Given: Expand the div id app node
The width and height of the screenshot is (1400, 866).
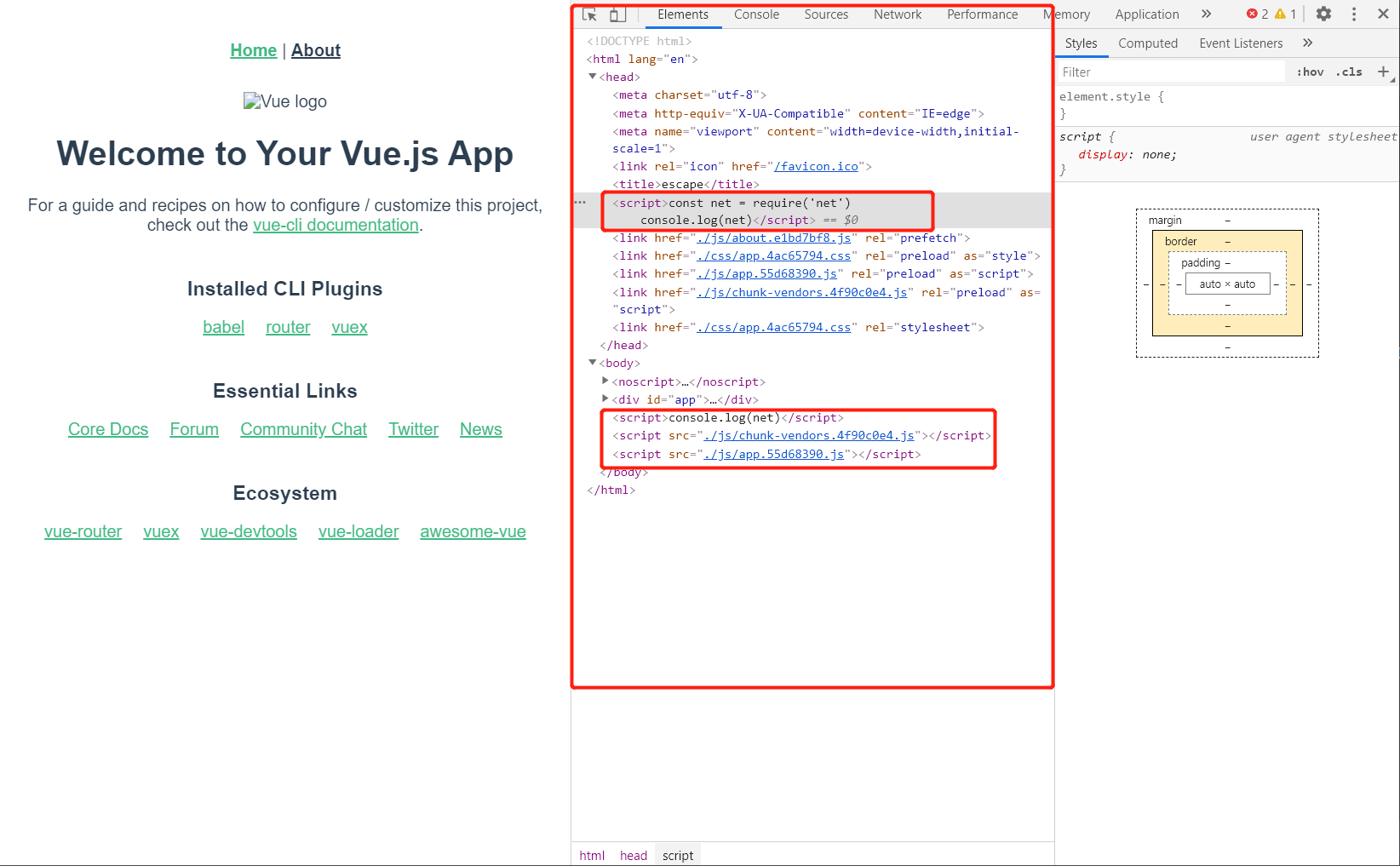Looking at the screenshot, I should coord(605,399).
